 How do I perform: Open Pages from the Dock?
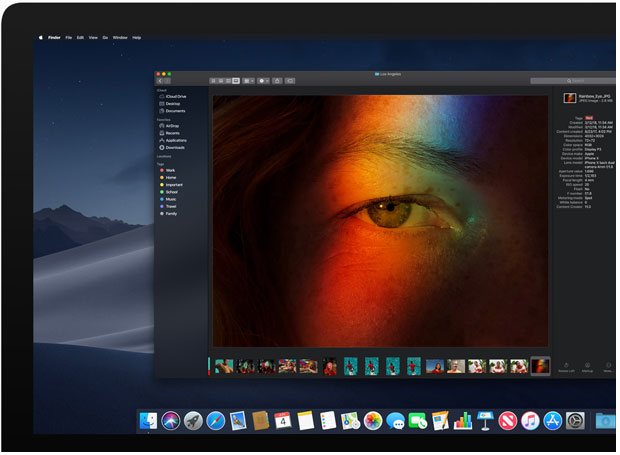pyautogui.click(x=440, y=421)
